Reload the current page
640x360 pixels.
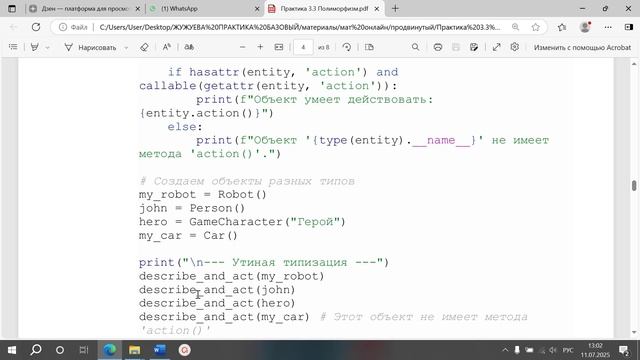(36, 27)
